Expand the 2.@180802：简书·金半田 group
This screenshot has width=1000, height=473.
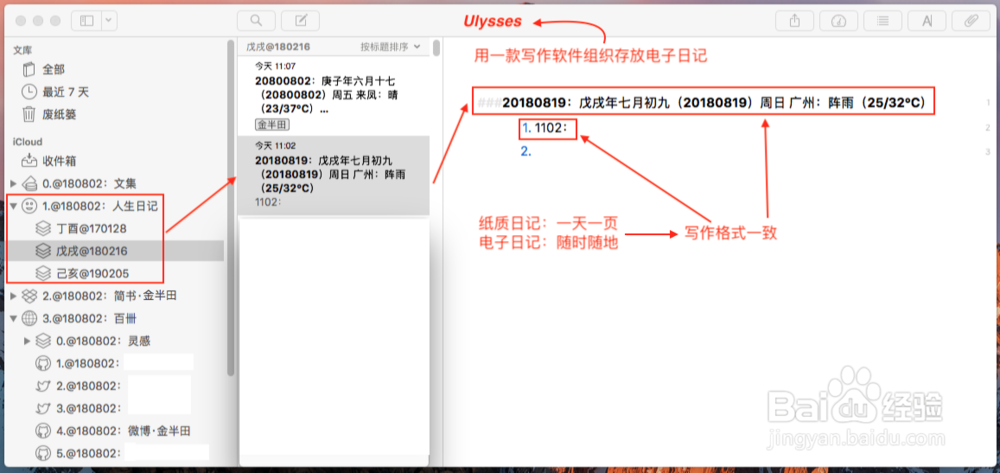(14, 295)
